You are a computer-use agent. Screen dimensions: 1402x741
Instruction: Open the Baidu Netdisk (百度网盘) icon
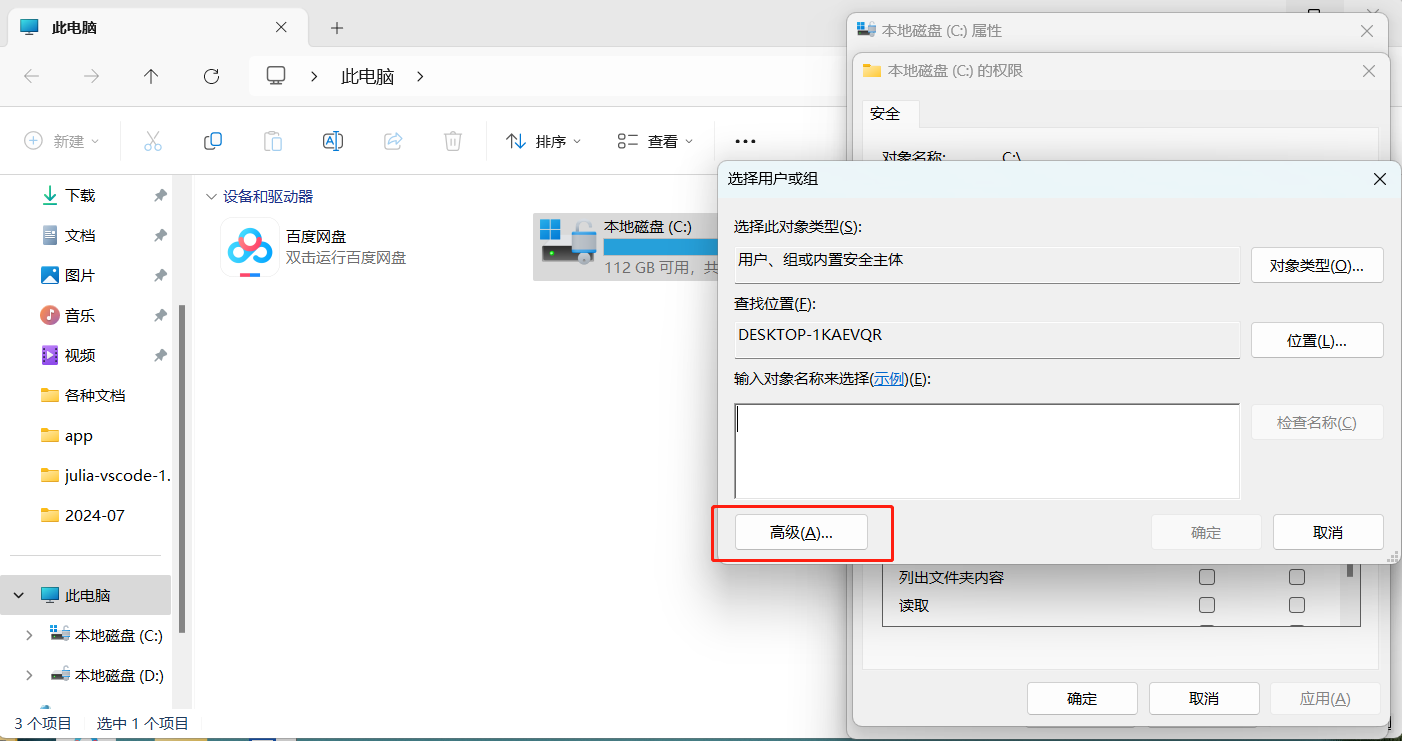[250, 246]
